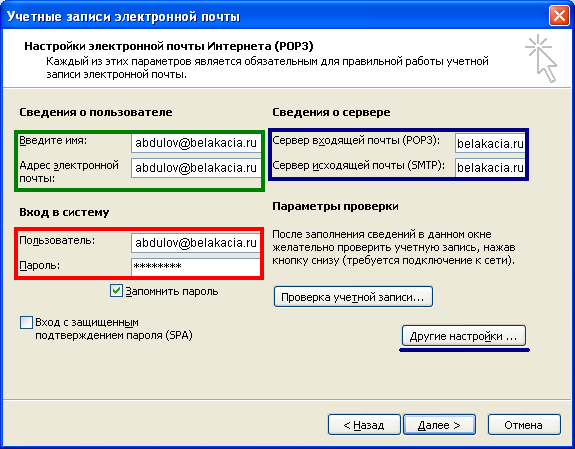
Task: Proceed with the Далее button
Action: click(439, 425)
